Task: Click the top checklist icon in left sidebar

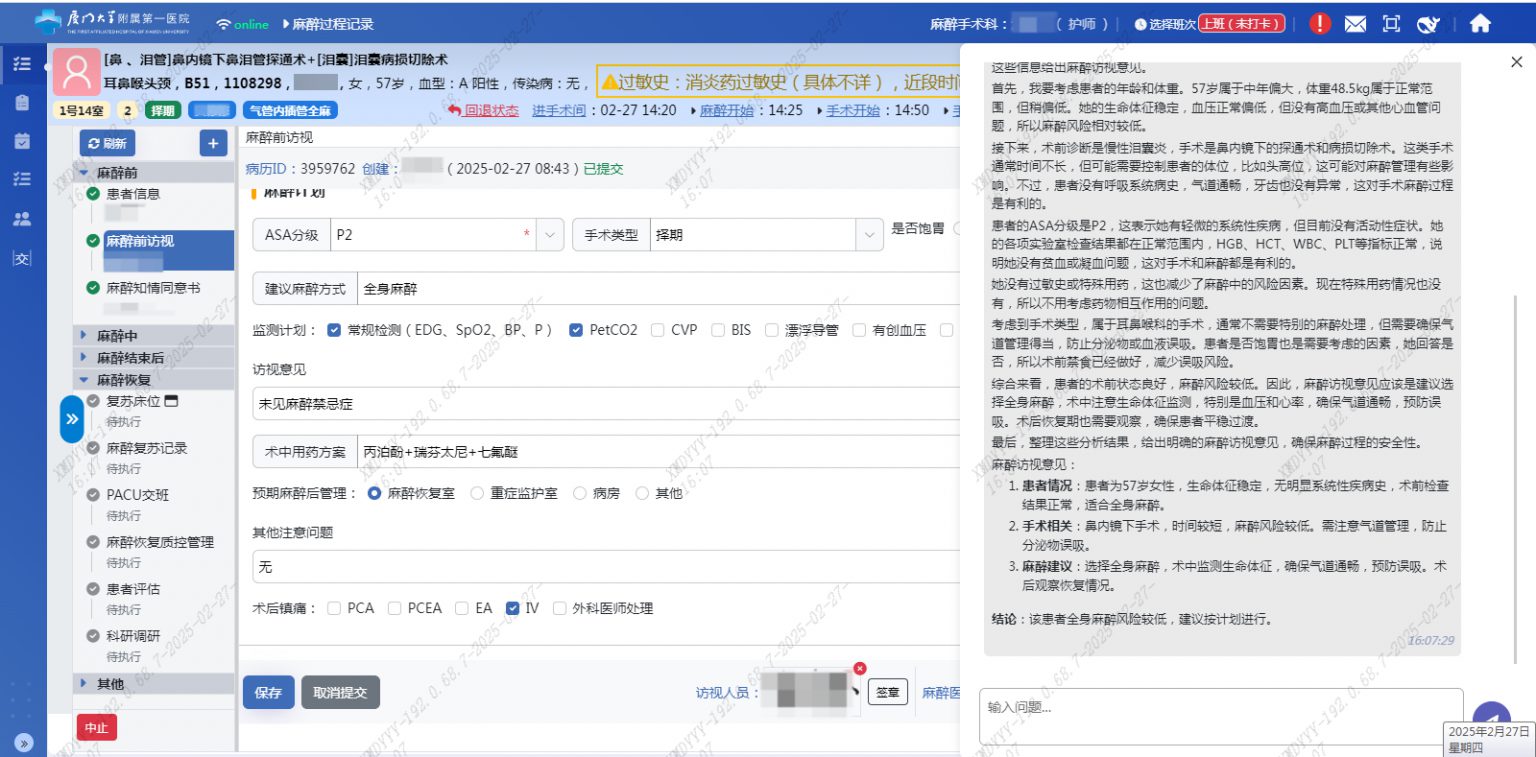Action: pos(22,63)
